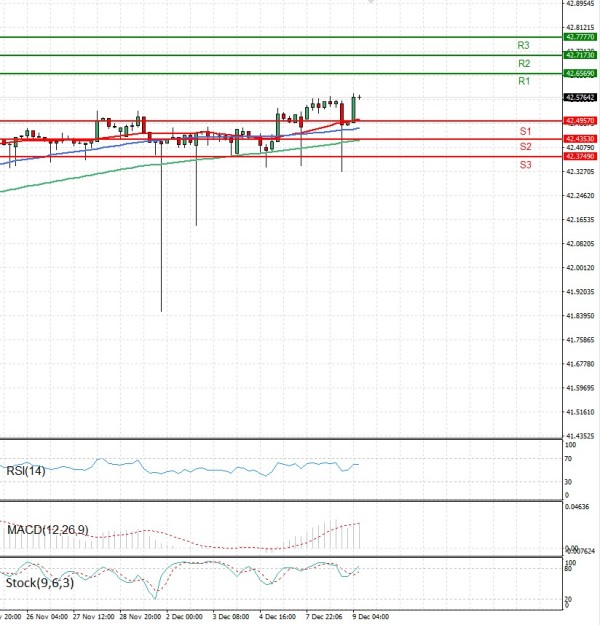Click the current price tag 42.57642

coord(581,98)
